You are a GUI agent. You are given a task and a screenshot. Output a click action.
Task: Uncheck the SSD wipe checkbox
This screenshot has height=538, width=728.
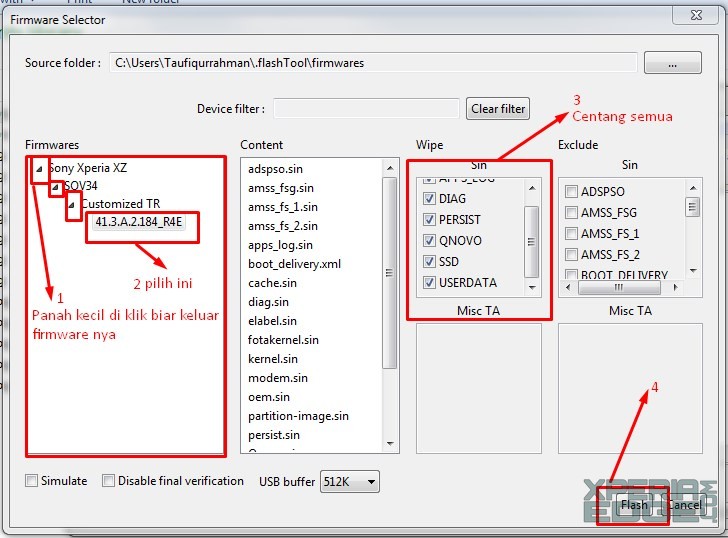coord(429,261)
